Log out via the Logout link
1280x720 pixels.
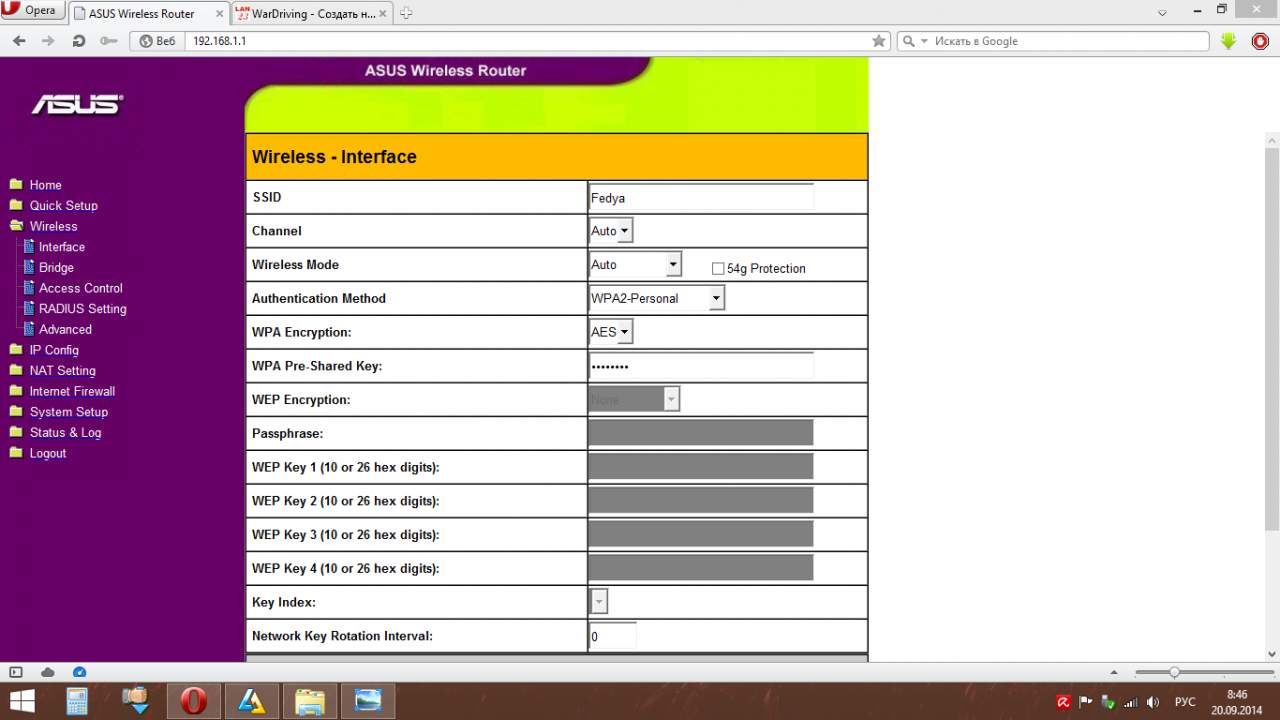point(48,453)
